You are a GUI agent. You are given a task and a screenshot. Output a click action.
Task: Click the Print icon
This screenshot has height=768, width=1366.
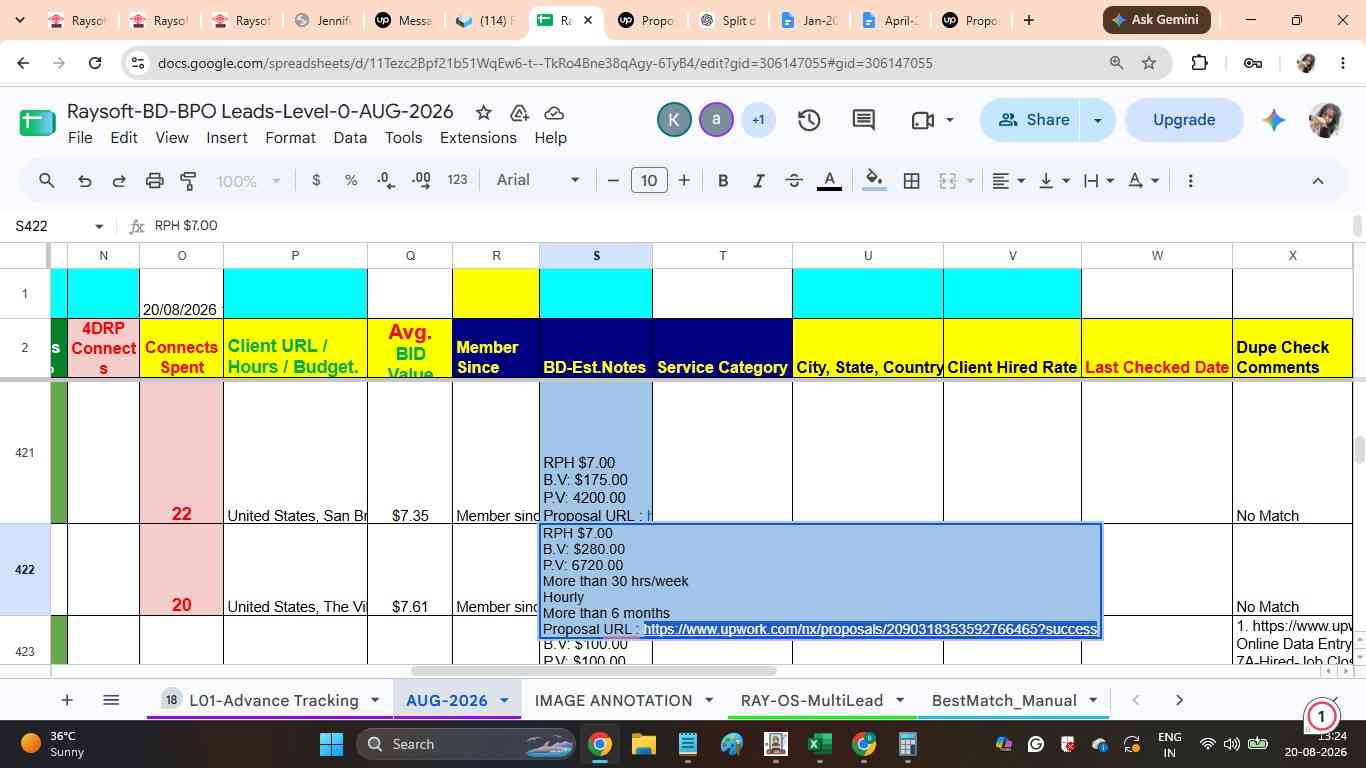[154, 181]
